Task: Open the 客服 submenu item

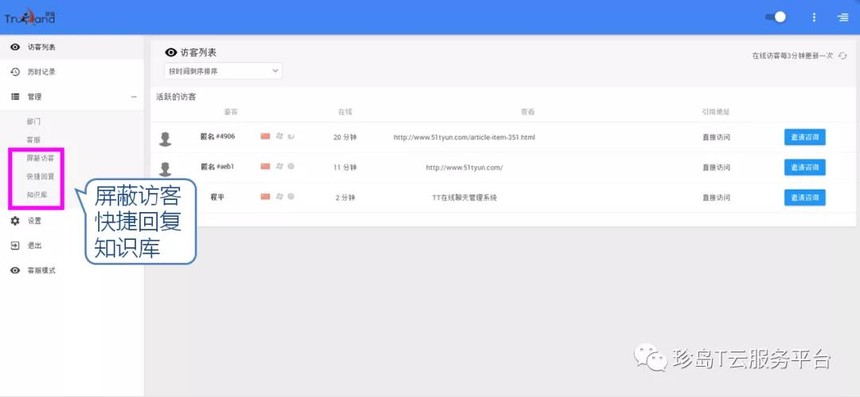Action: pyautogui.click(x=33, y=140)
